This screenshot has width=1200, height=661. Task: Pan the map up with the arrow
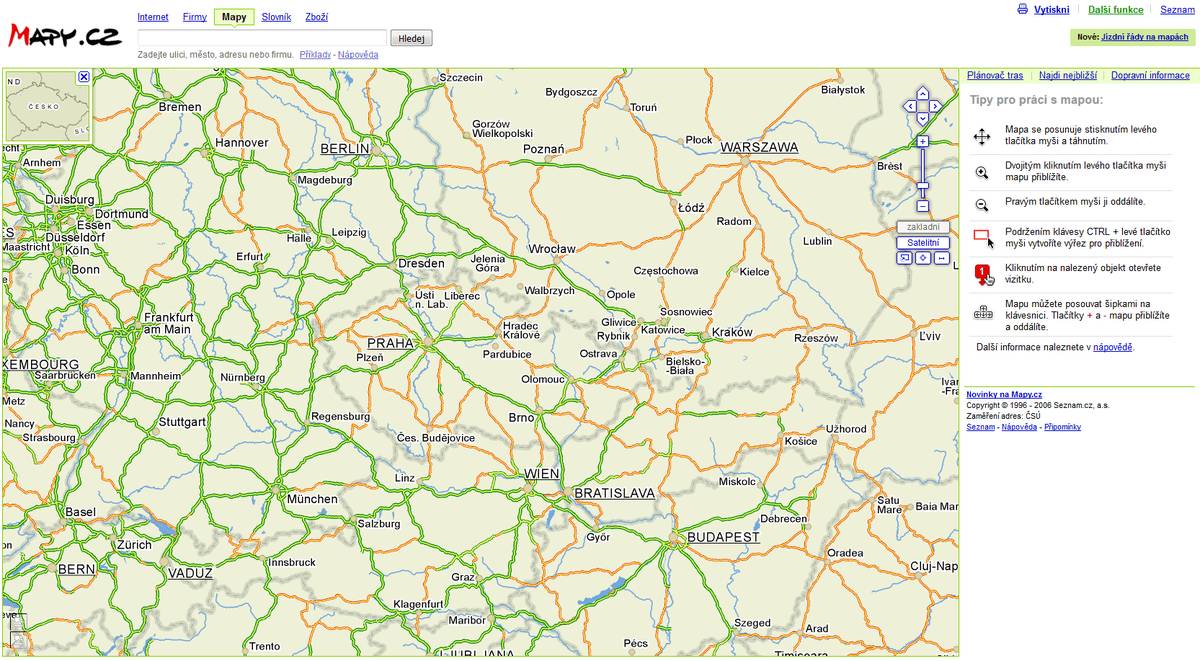tap(923, 94)
